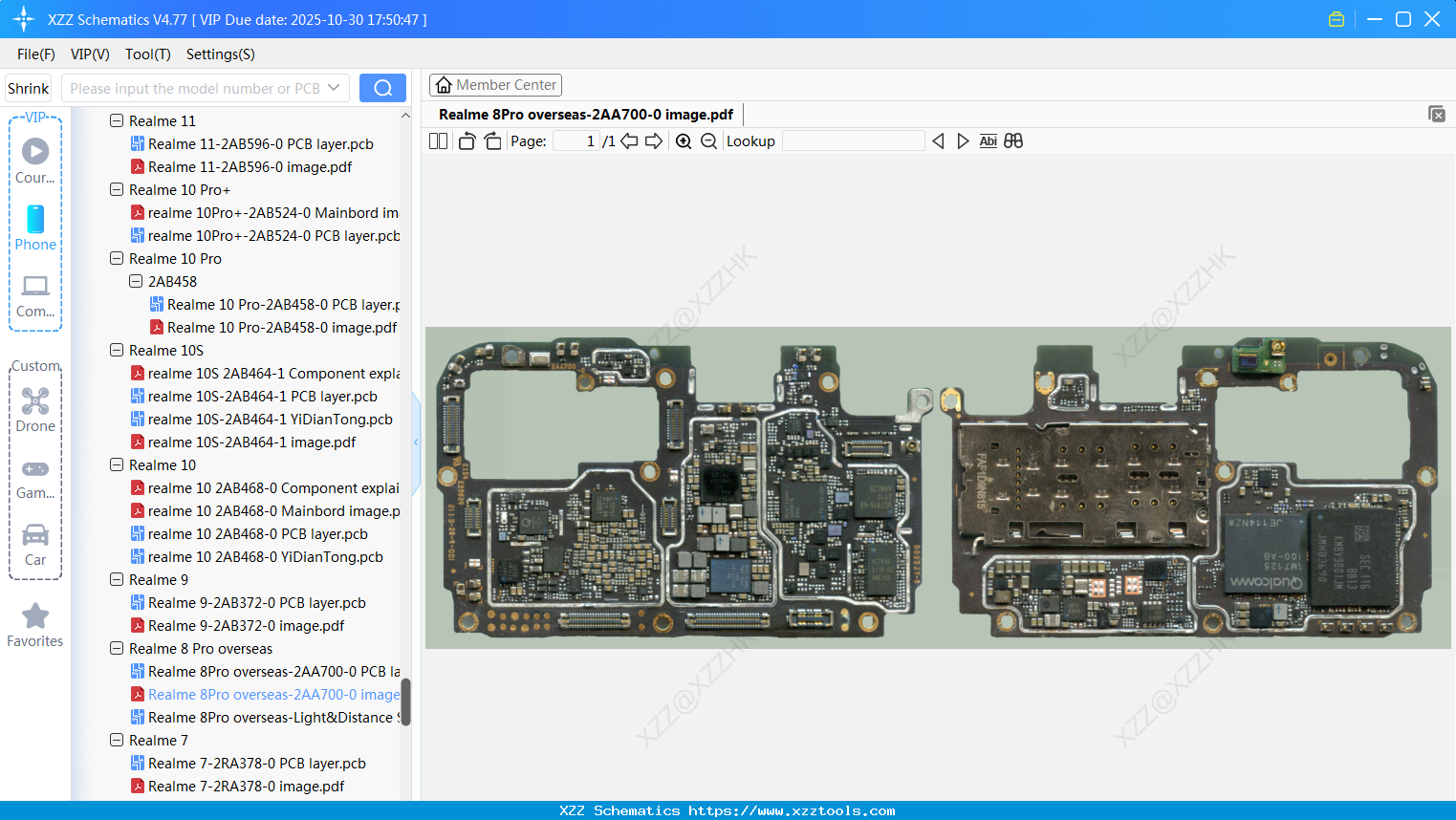This screenshot has width=1456, height=820.
Task: Collapse the Realme 10S node
Action: click(117, 350)
